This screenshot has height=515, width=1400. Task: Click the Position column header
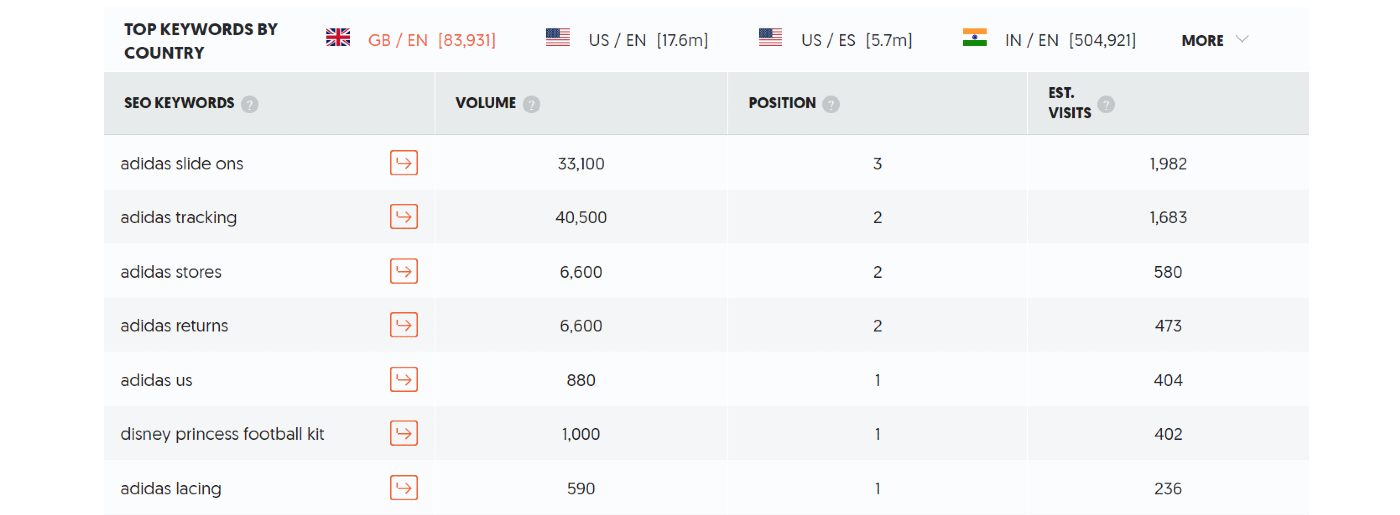click(x=782, y=103)
